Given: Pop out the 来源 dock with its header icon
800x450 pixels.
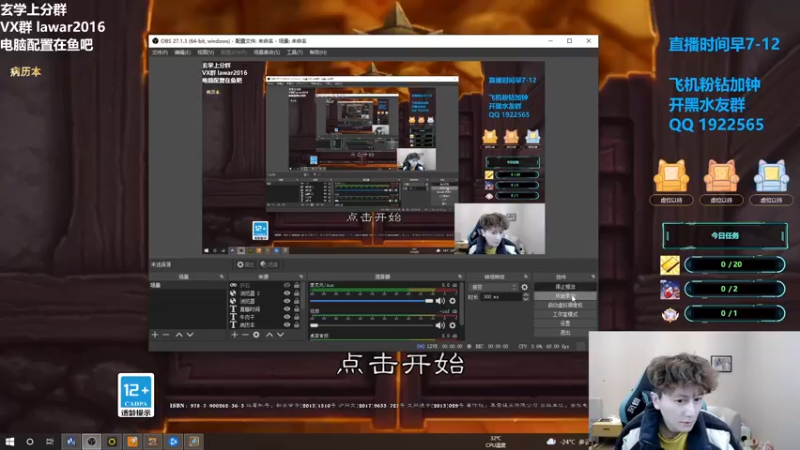Looking at the screenshot, I should (x=301, y=277).
